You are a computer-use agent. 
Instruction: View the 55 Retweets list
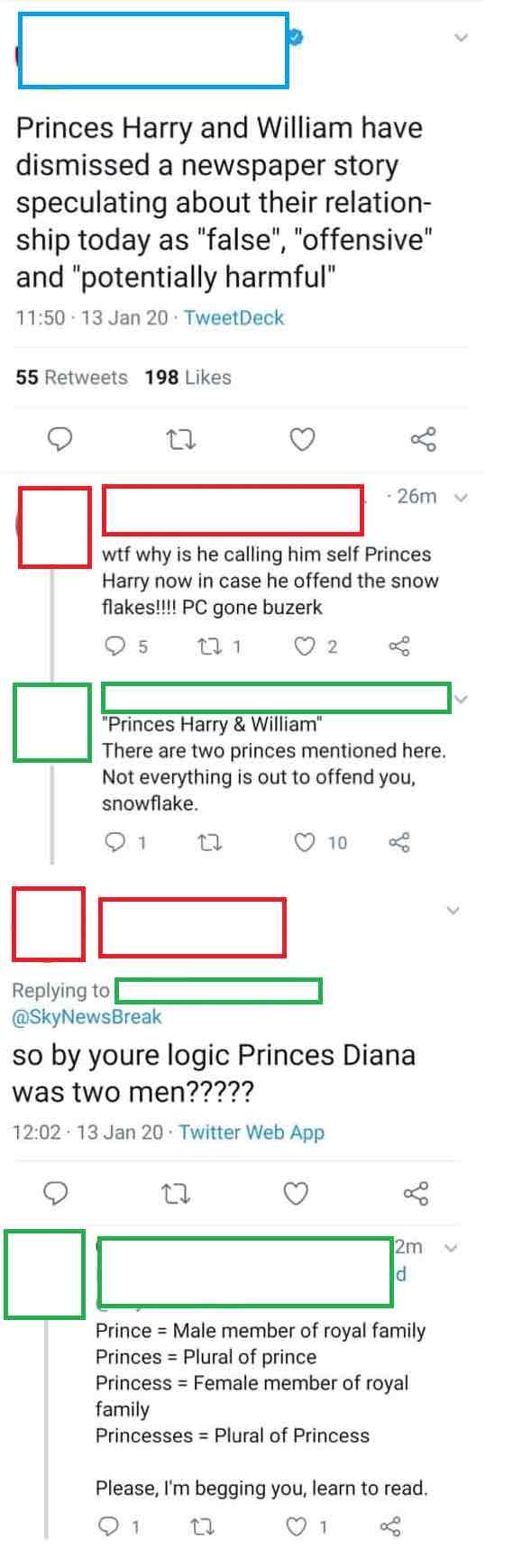pyautogui.click(x=72, y=377)
